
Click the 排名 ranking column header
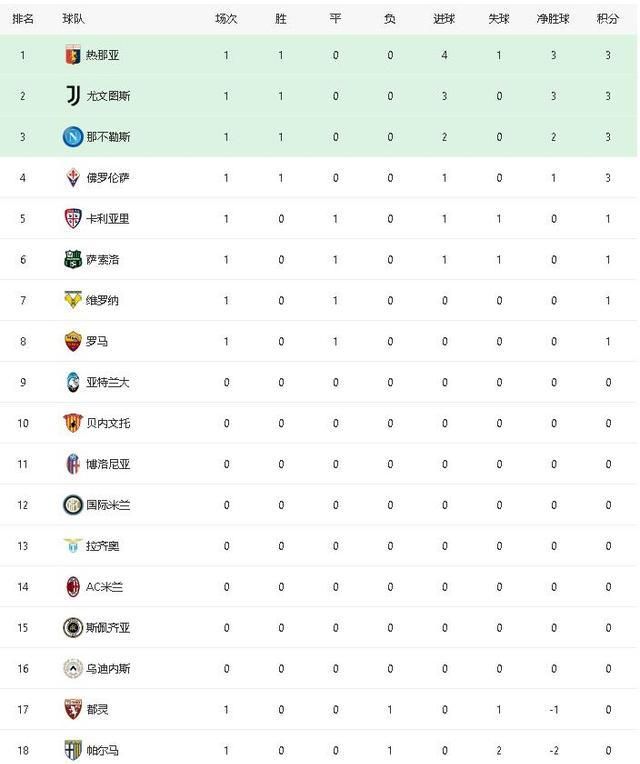point(23,19)
